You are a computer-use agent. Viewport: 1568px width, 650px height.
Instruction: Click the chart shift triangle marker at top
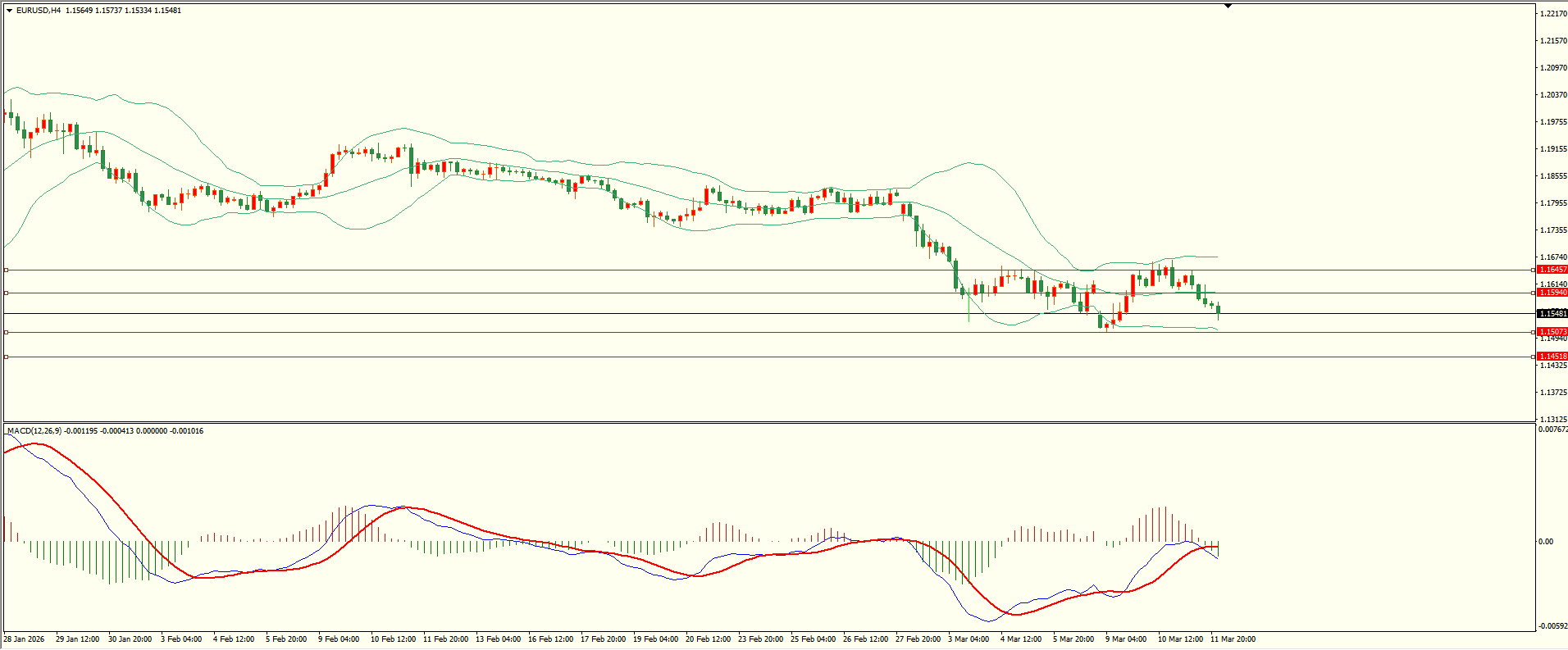(x=1228, y=7)
